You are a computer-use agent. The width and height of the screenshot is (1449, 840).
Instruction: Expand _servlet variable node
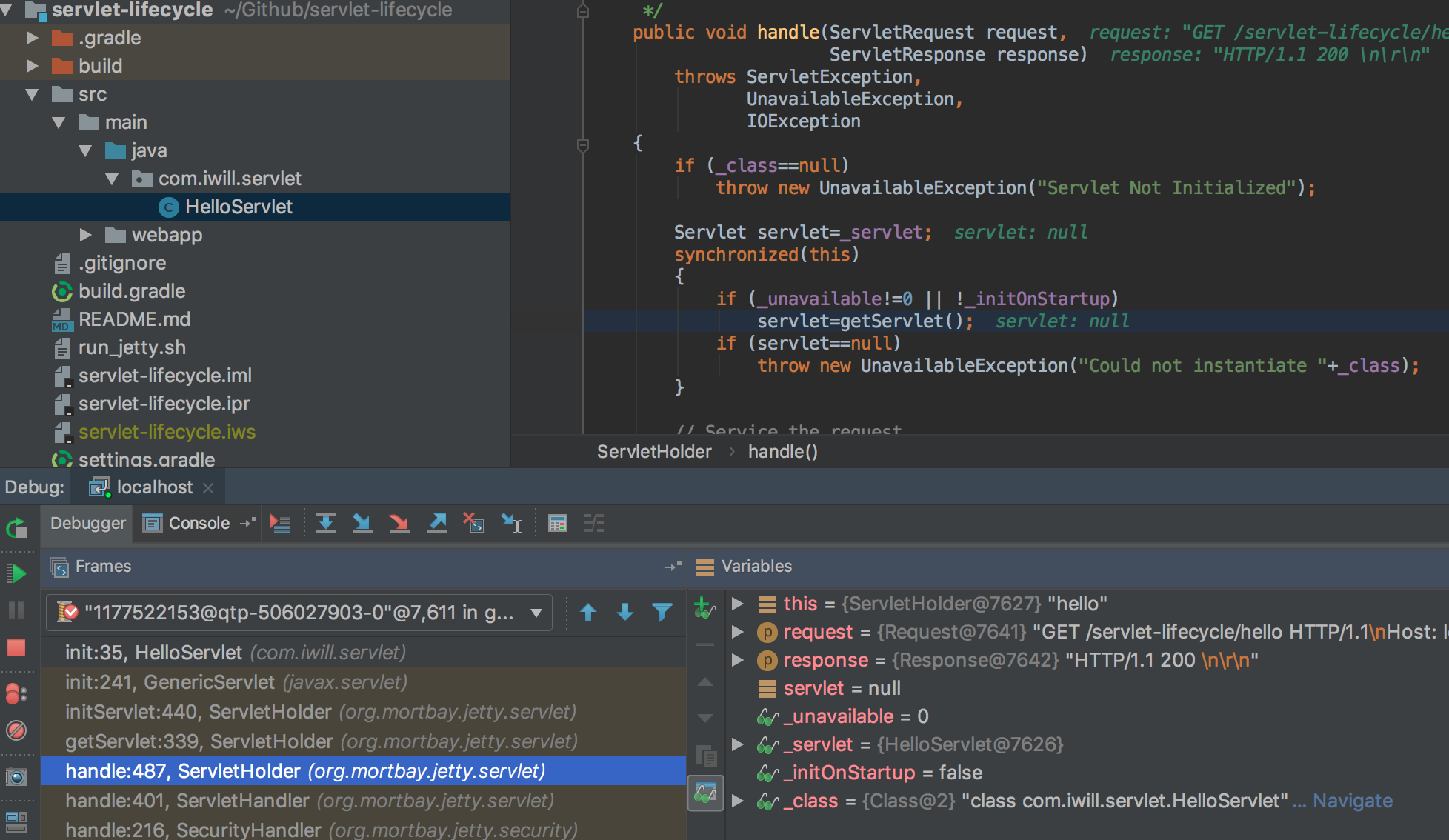(738, 744)
